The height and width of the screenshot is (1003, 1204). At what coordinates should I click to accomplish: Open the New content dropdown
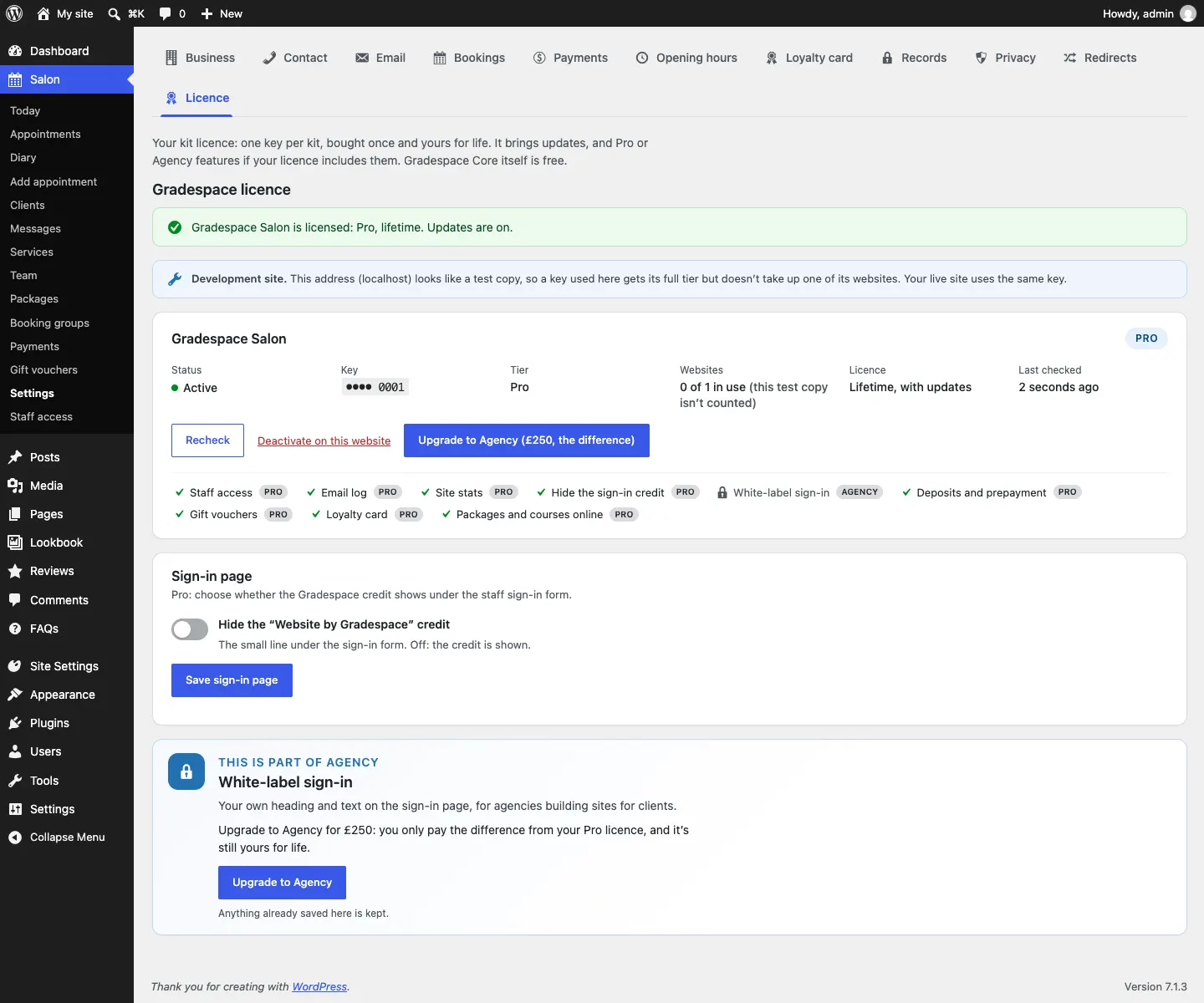[222, 13]
